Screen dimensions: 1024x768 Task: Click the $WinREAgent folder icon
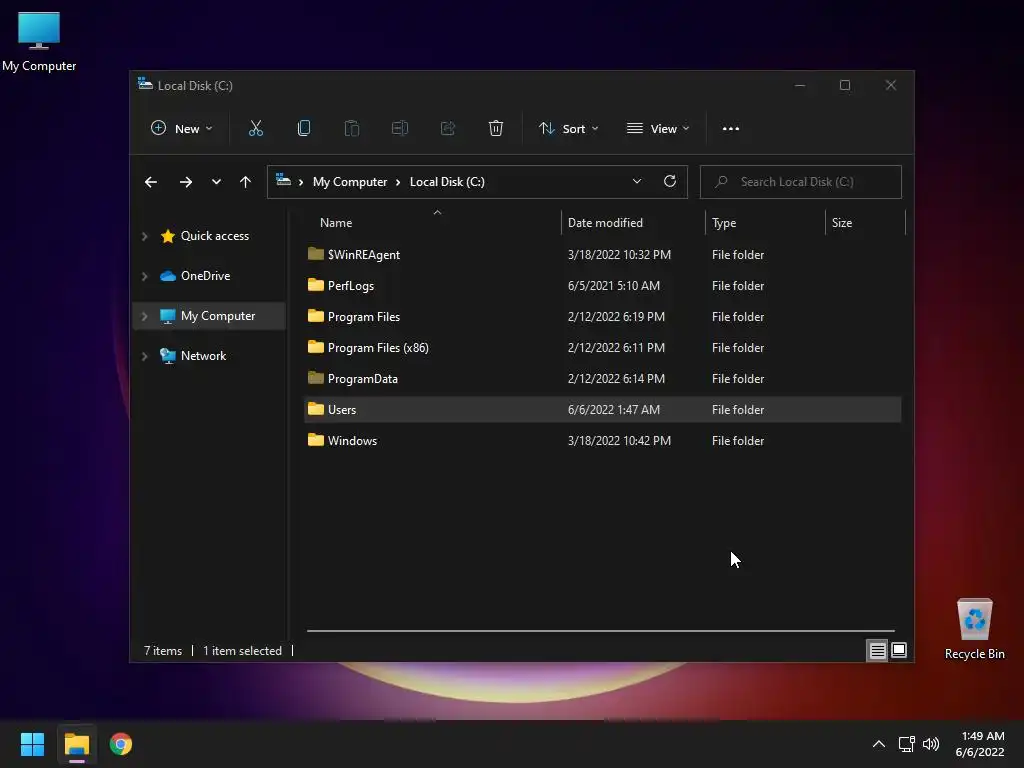315,254
